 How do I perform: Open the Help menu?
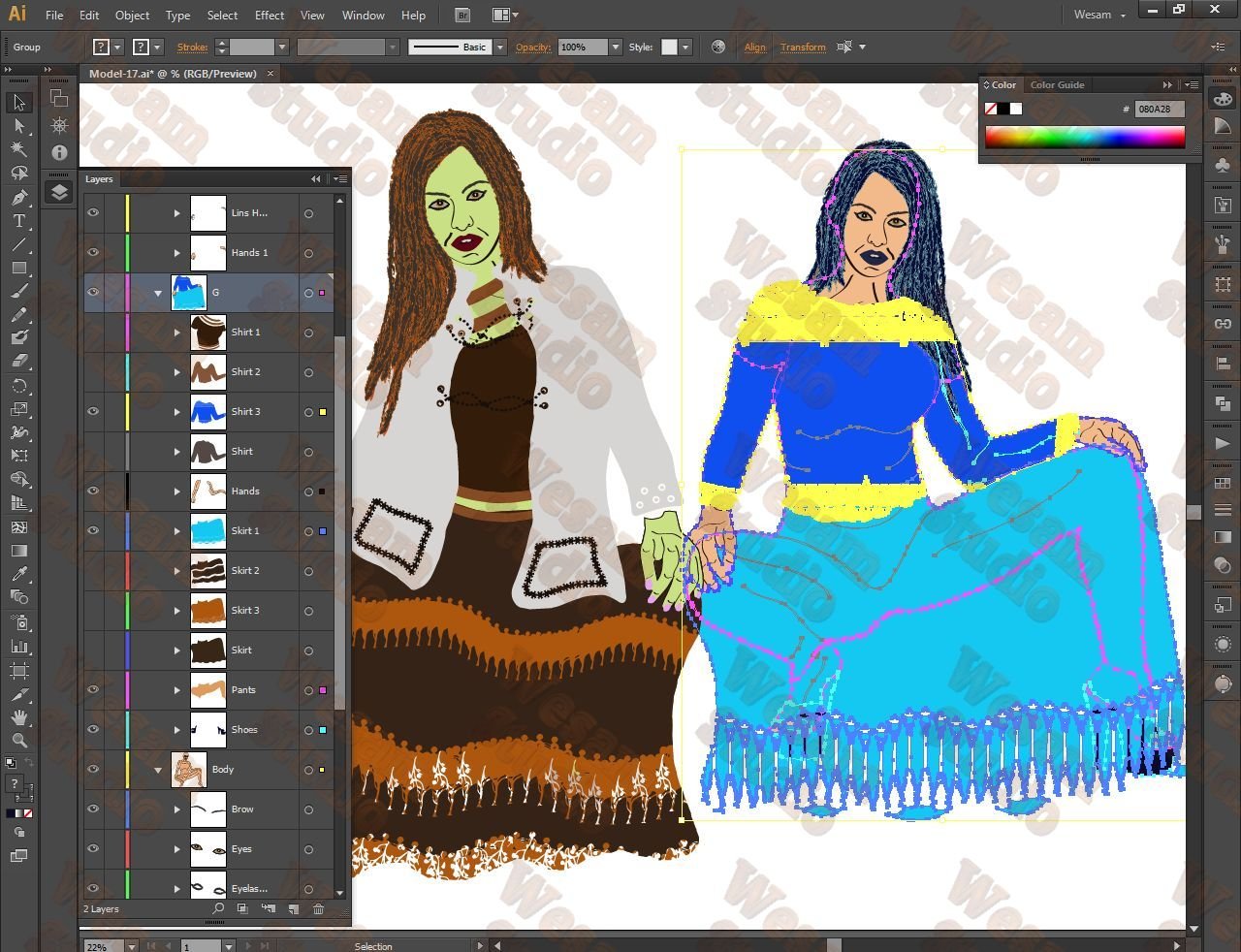point(413,16)
